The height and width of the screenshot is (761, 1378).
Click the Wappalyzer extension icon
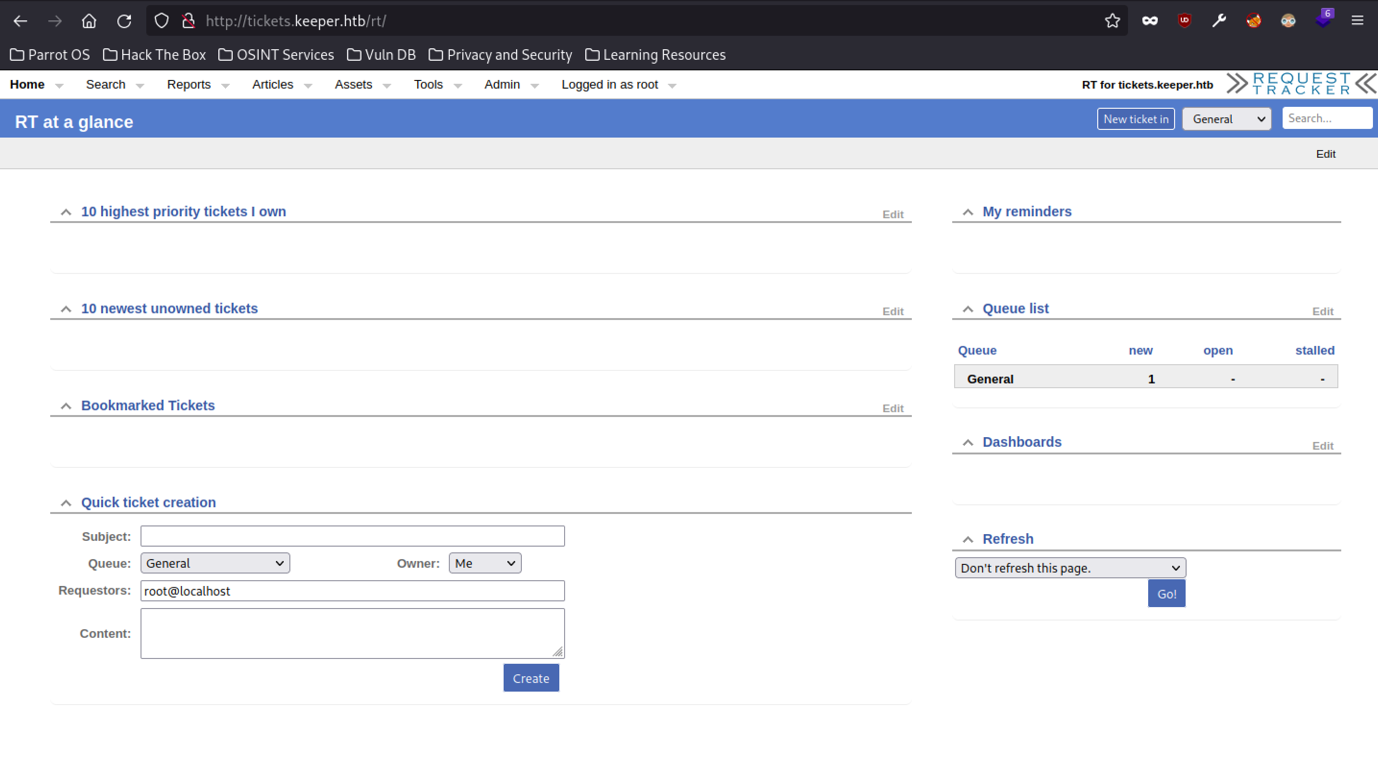pyautogui.click(x=1287, y=20)
